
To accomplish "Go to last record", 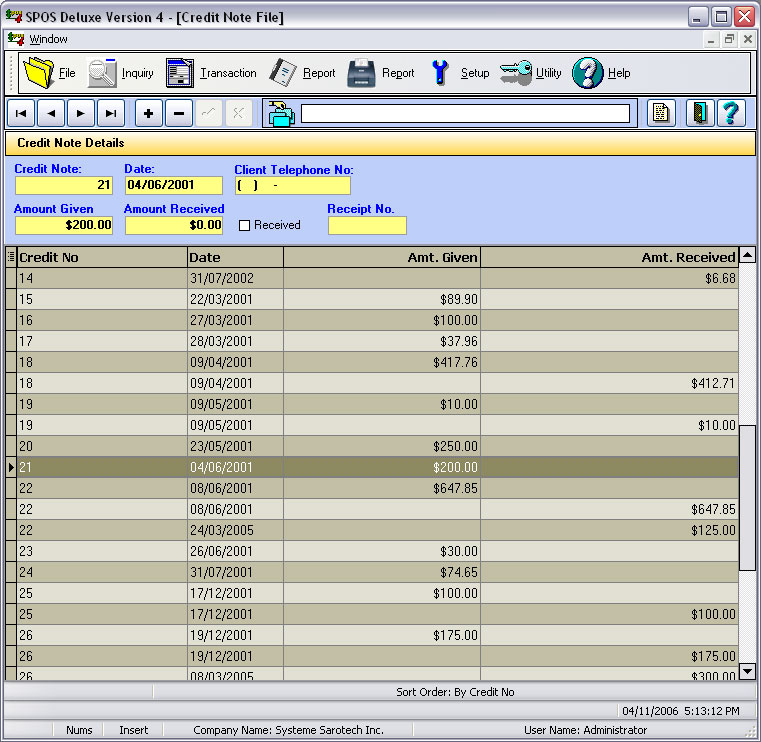I will coord(111,114).
